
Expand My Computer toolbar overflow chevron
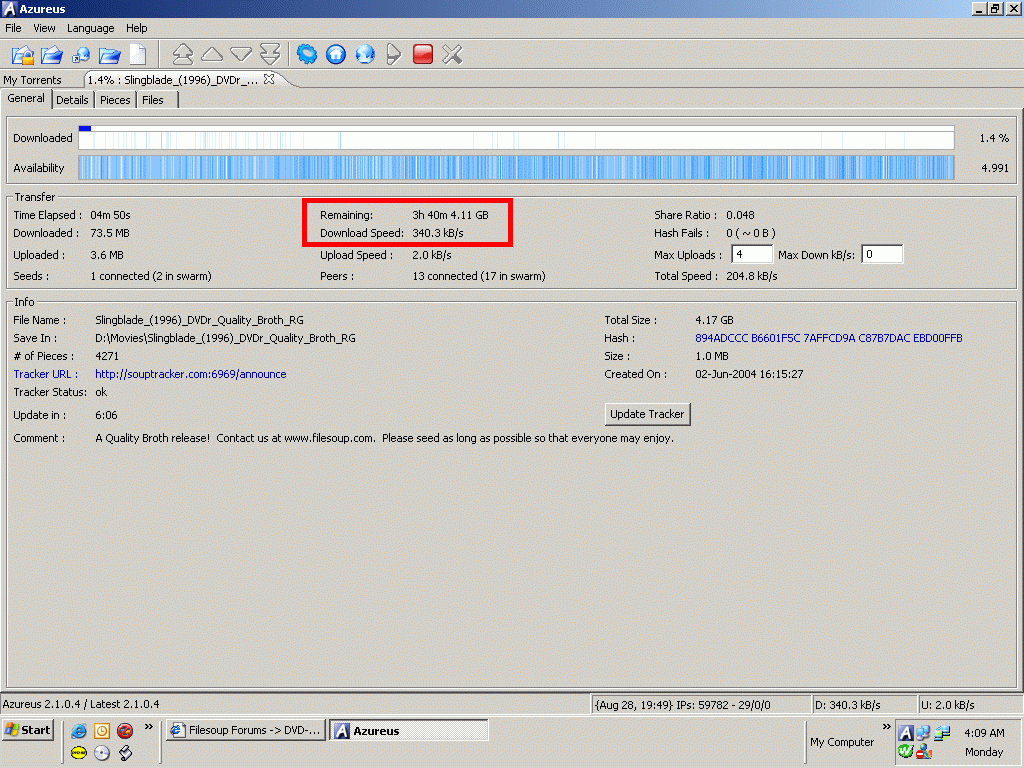tap(886, 726)
